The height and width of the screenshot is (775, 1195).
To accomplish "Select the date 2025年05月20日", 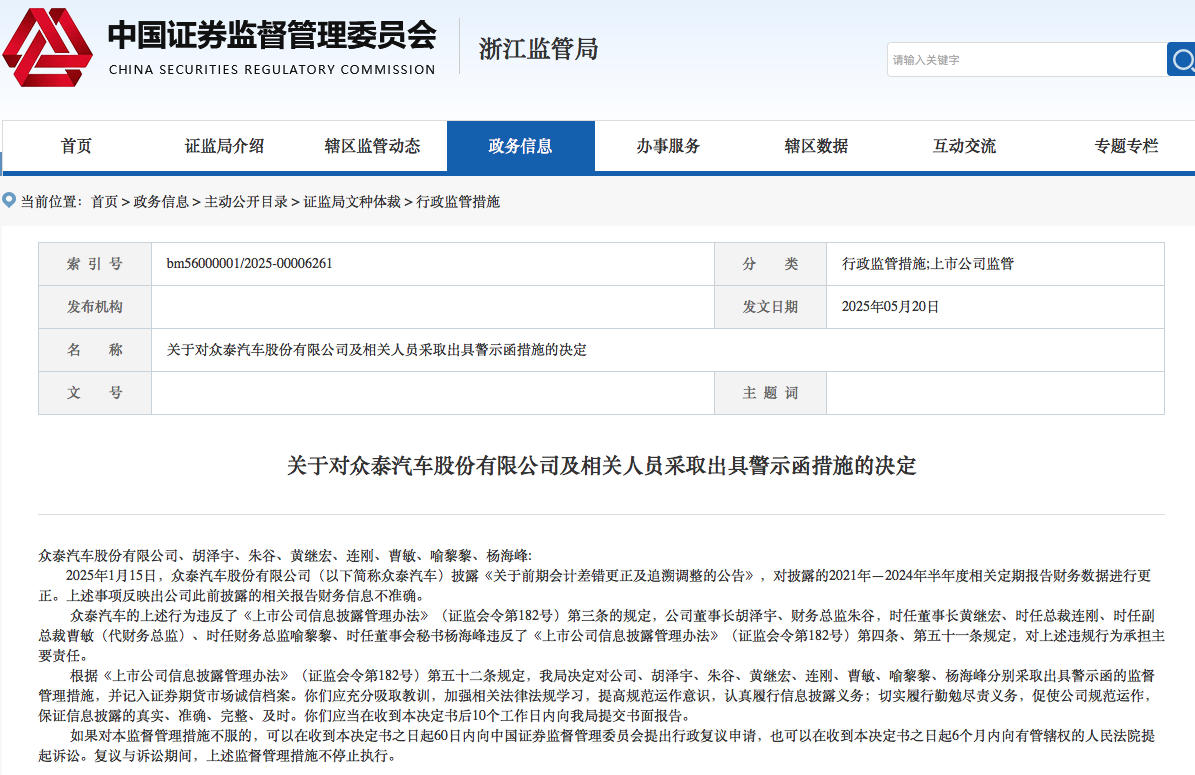I will [x=890, y=306].
